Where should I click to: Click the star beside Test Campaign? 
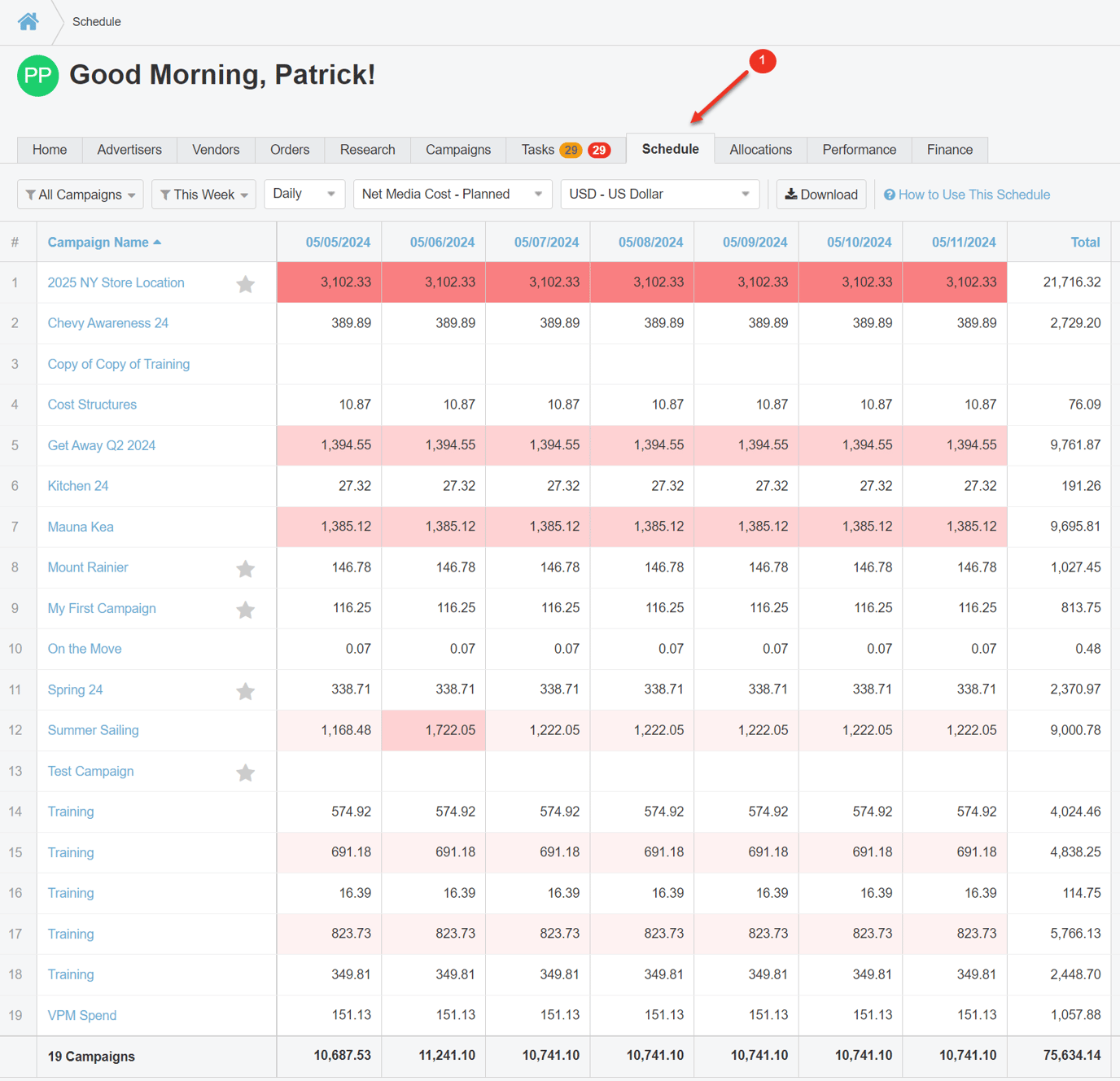(x=245, y=772)
